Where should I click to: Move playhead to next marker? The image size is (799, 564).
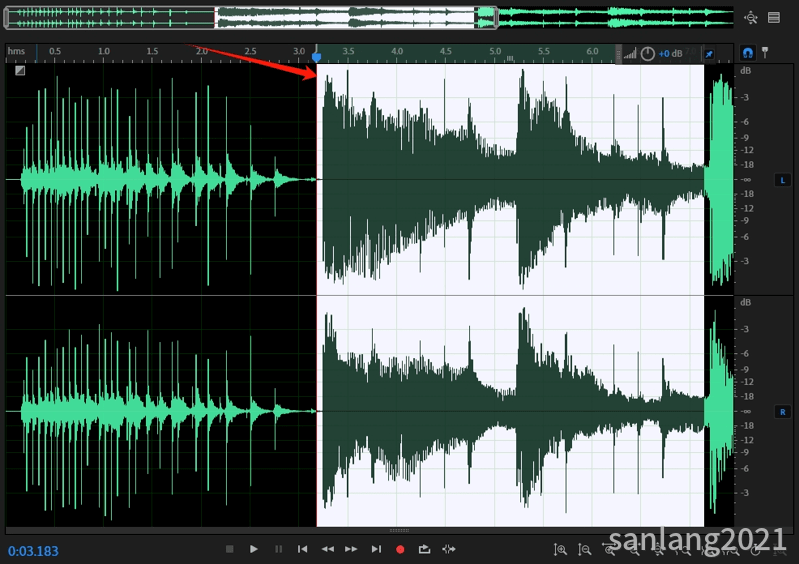click(x=376, y=549)
